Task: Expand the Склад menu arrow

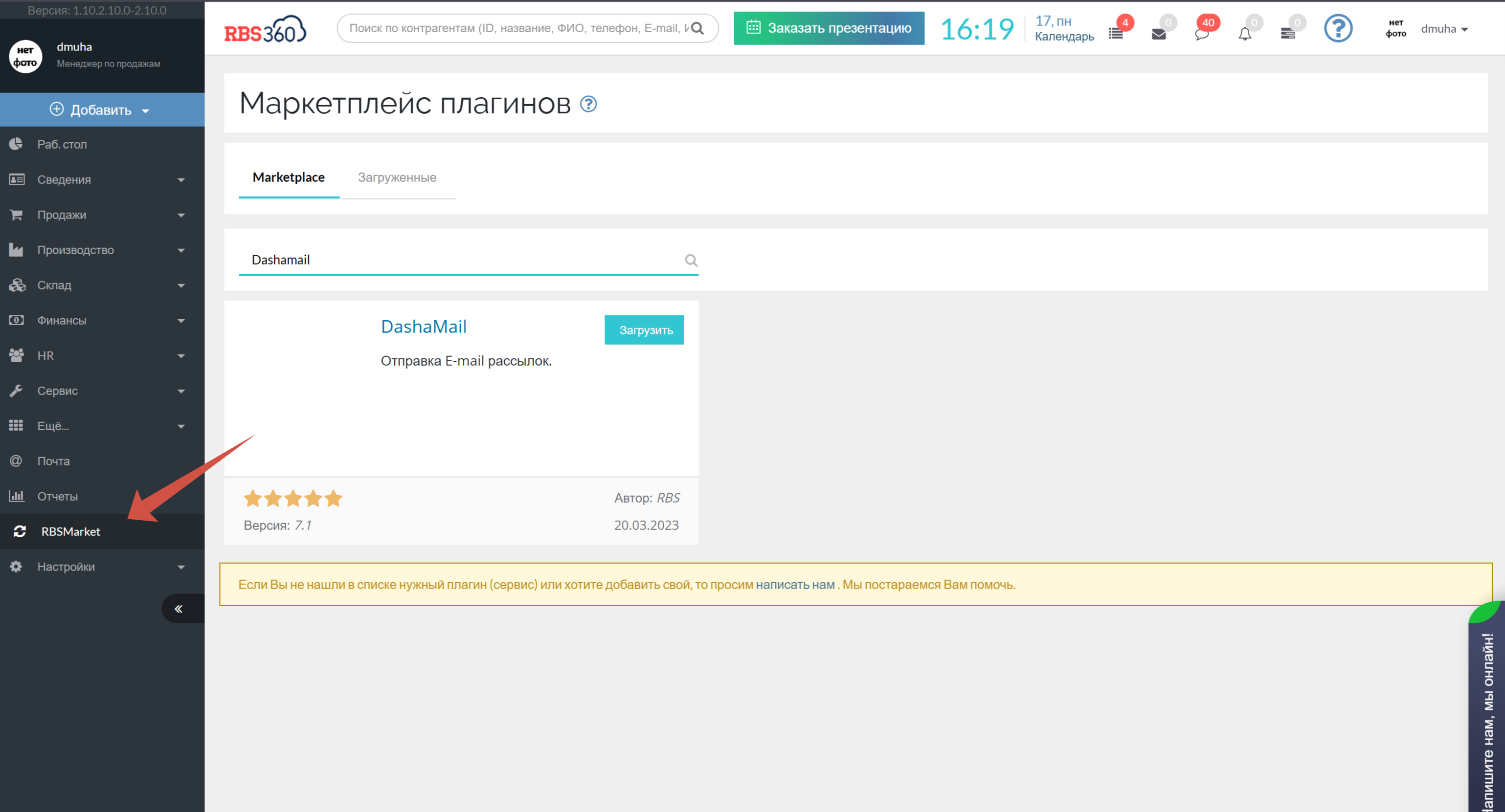Action: [181, 286]
